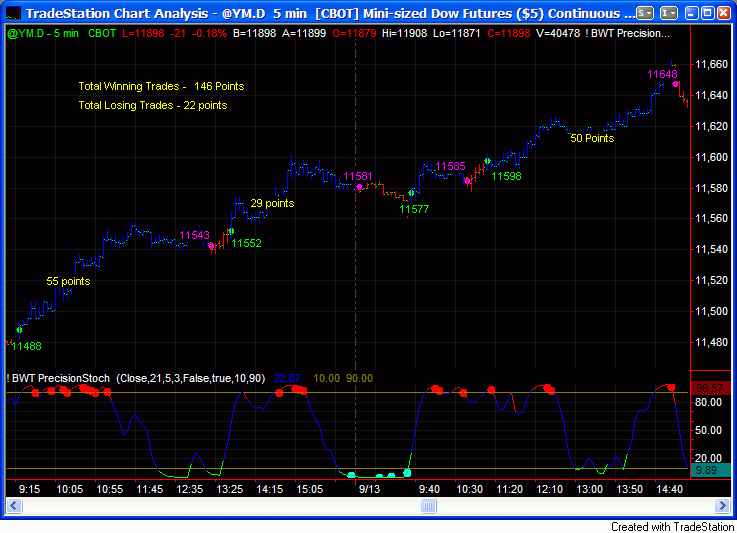This screenshot has height=533, width=737.
Task: Click the '9/13' date label on time axis
Action: 369,489
